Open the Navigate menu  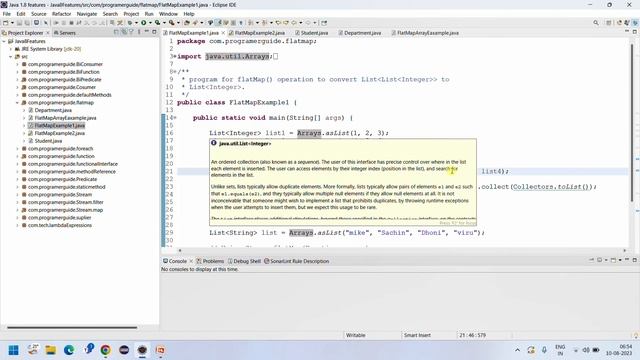point(87,14)
